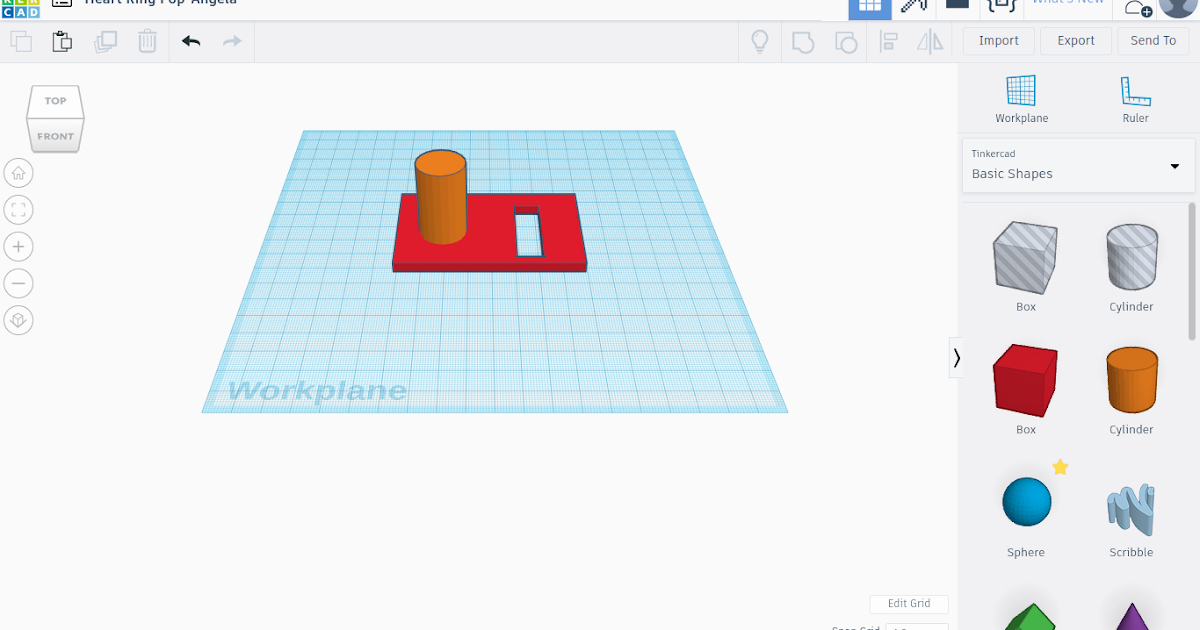Click the Home view icon

point(18,173)
